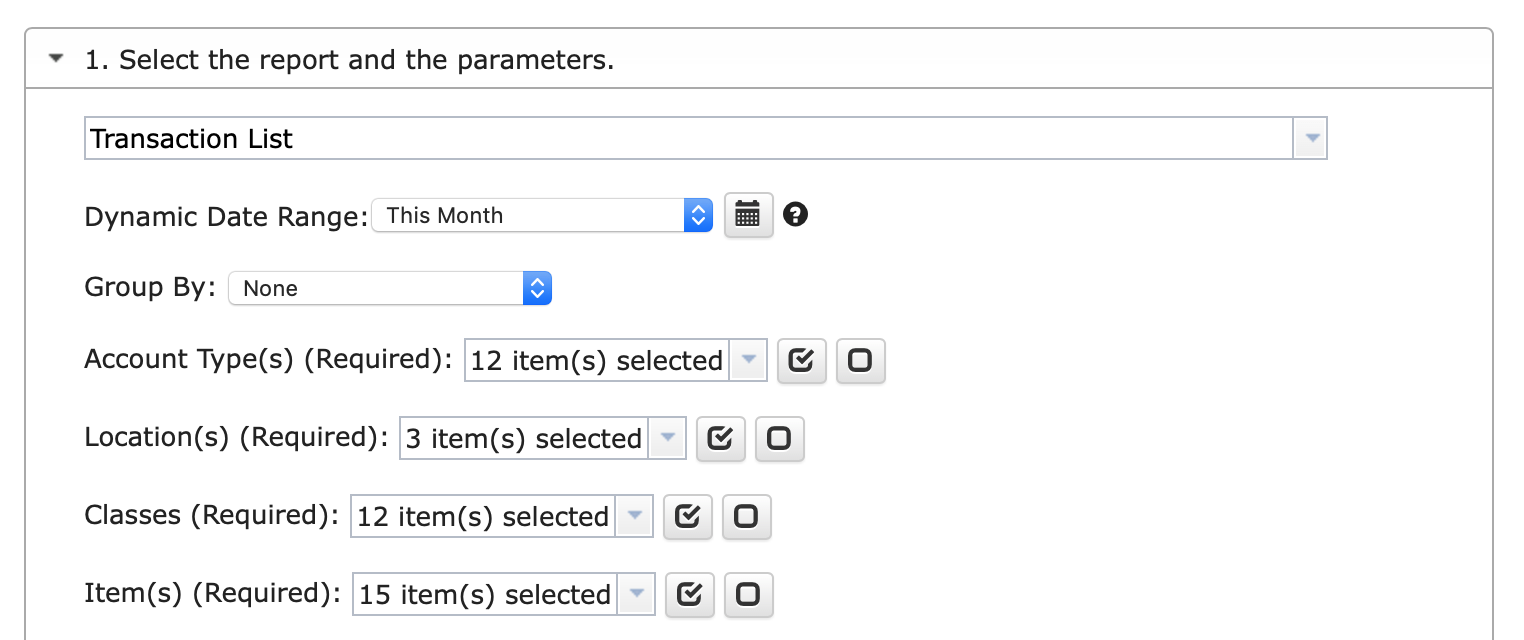The width and height of the screenshot is (1524, 640).
Task: Uncheck all Classes with empty box icon
Action: coord(746,517)
